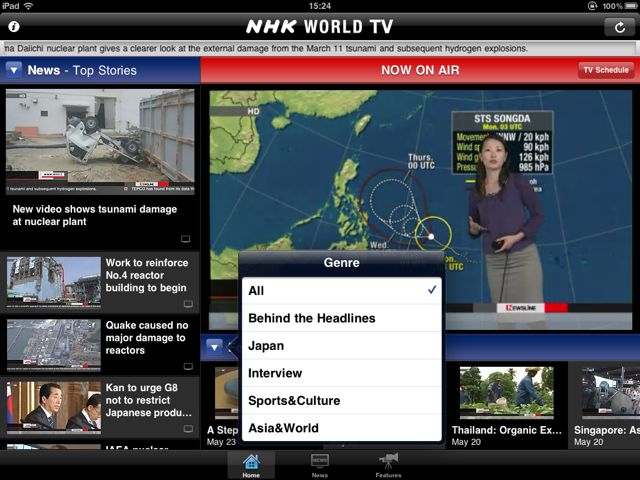Tap the Kan press conference thumbnail
The width and height of the screenshot is (640, 480).
[54, 407]
